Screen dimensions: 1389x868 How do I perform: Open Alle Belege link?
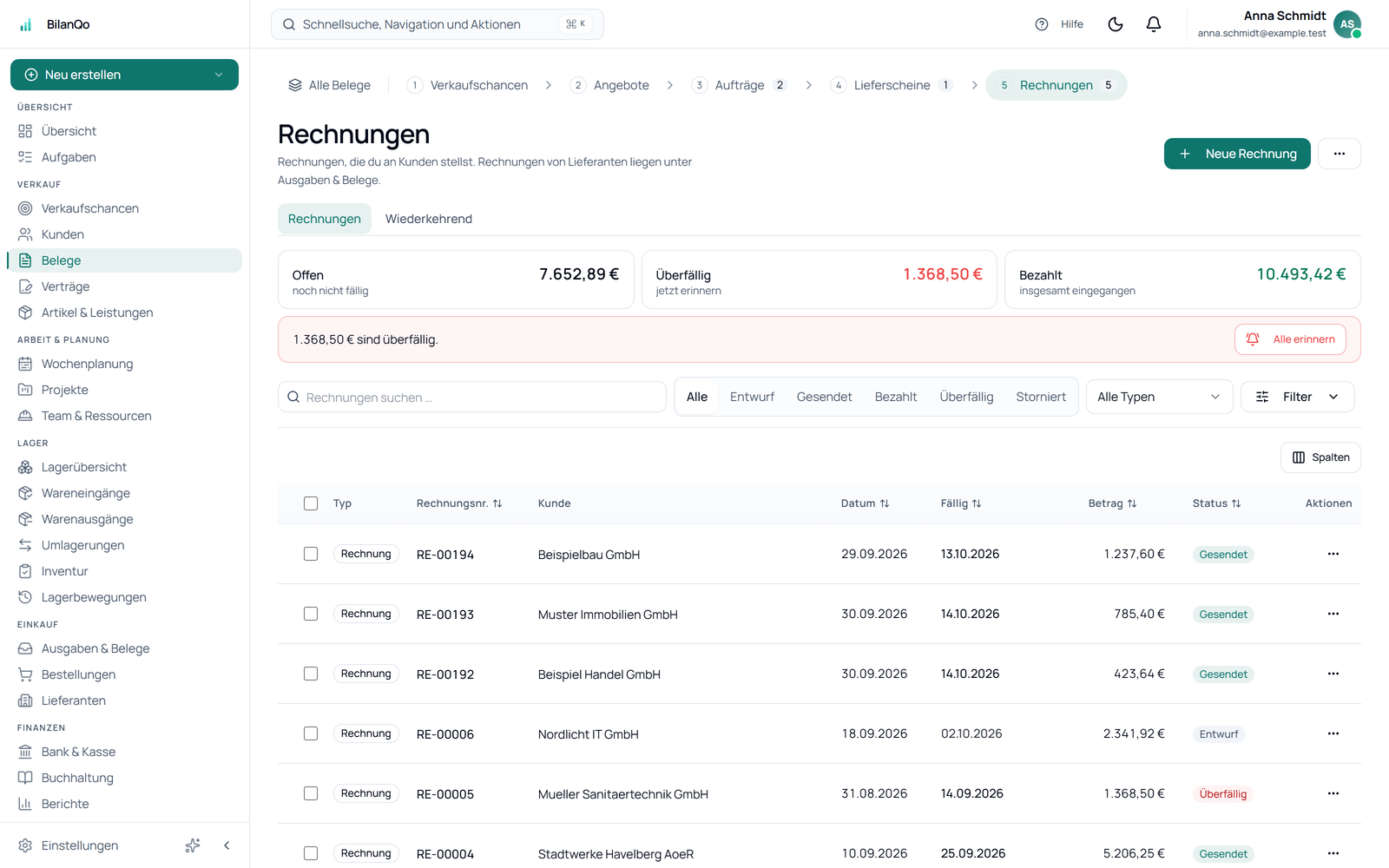330,85
